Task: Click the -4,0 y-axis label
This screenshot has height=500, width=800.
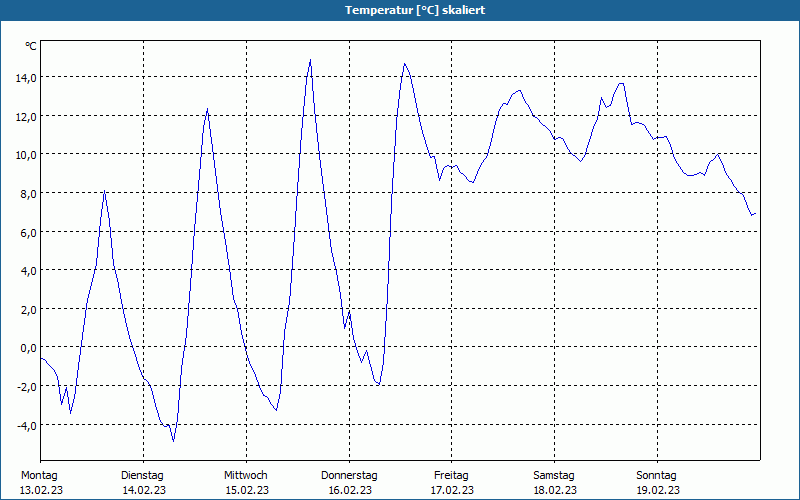Action: click(27, 426)
